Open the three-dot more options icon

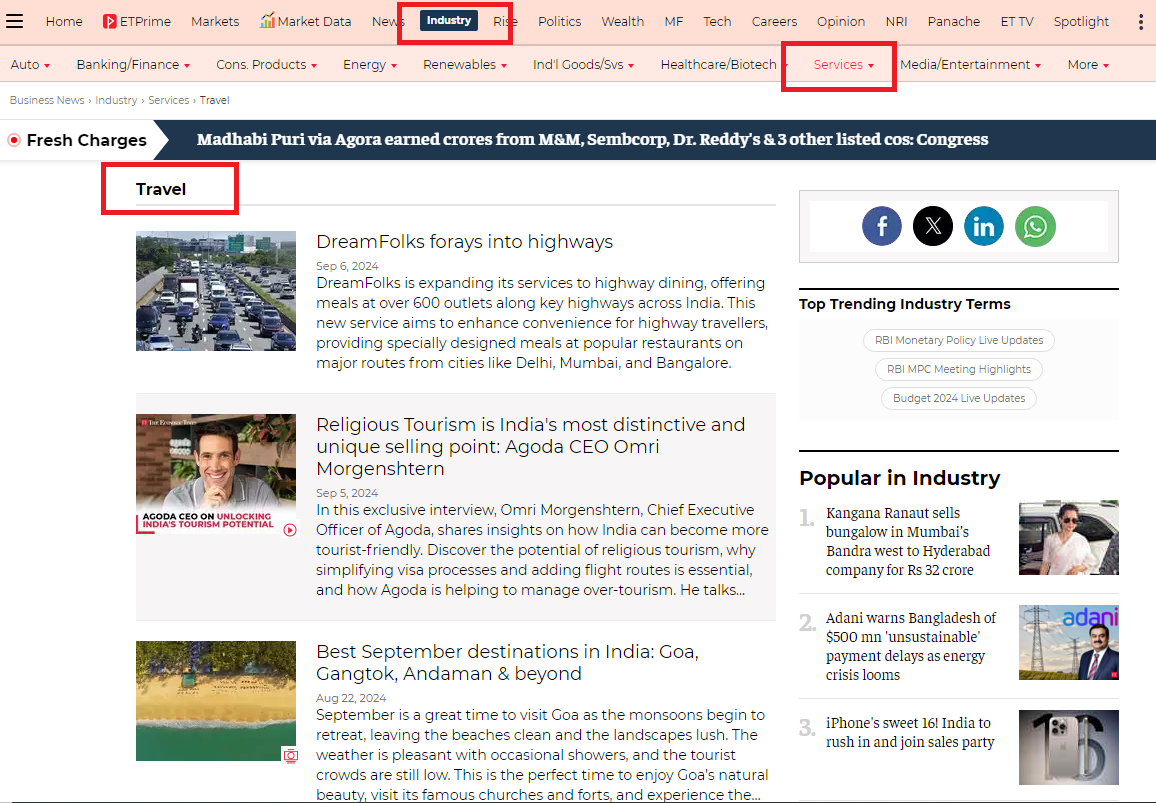(1141, 21)
